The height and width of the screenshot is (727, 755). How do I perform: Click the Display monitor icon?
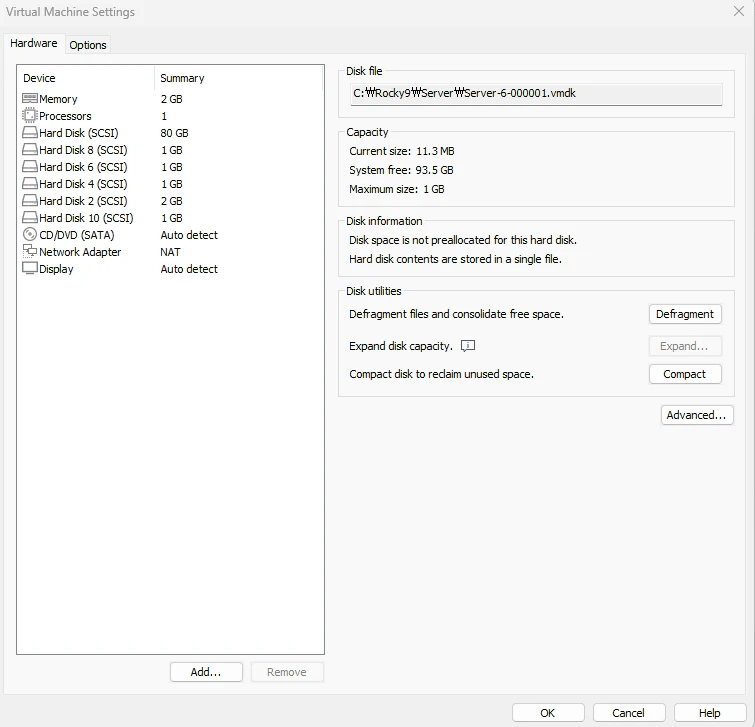click(x=29, y=269)
